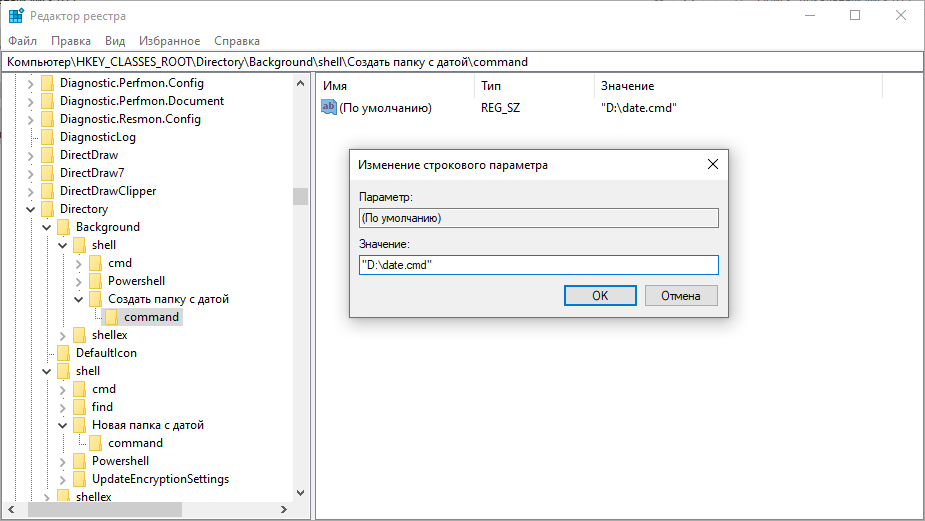The height and width of the screenshot is (521, 925).
Task: Collapse the Directory key
Action: click(31, 209)
